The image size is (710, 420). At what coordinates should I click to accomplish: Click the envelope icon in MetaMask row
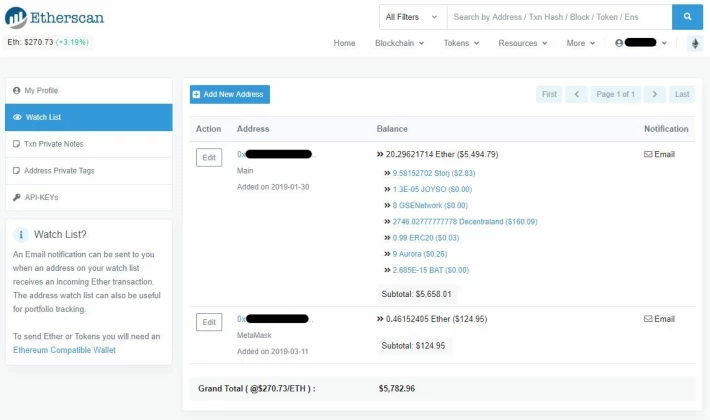point(648,319)
